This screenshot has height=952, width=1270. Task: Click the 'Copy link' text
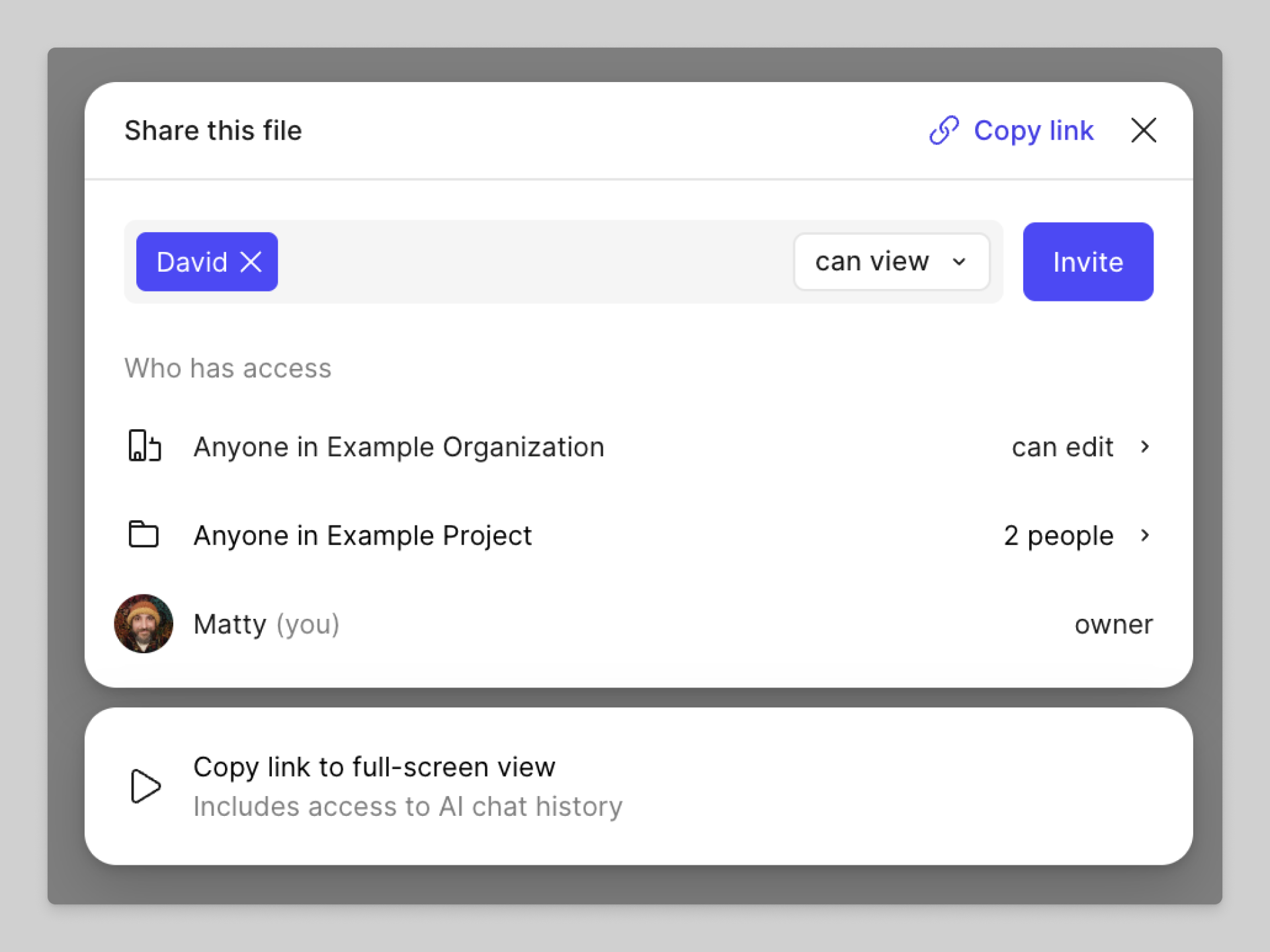pyautogui.click(x=1033, y=130)
